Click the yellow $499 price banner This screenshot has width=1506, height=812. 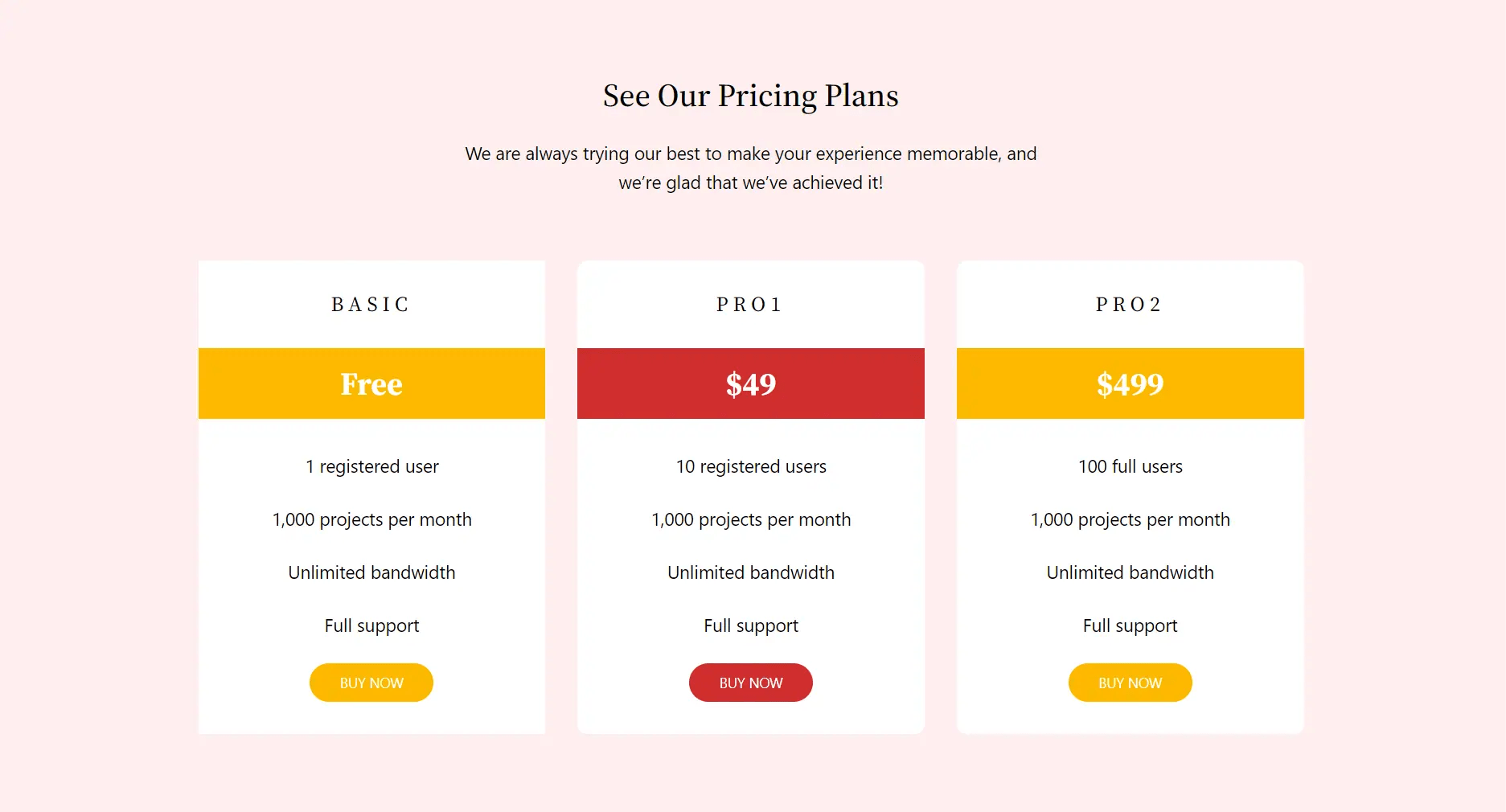pyautogui.click(x=1130, y=383)
